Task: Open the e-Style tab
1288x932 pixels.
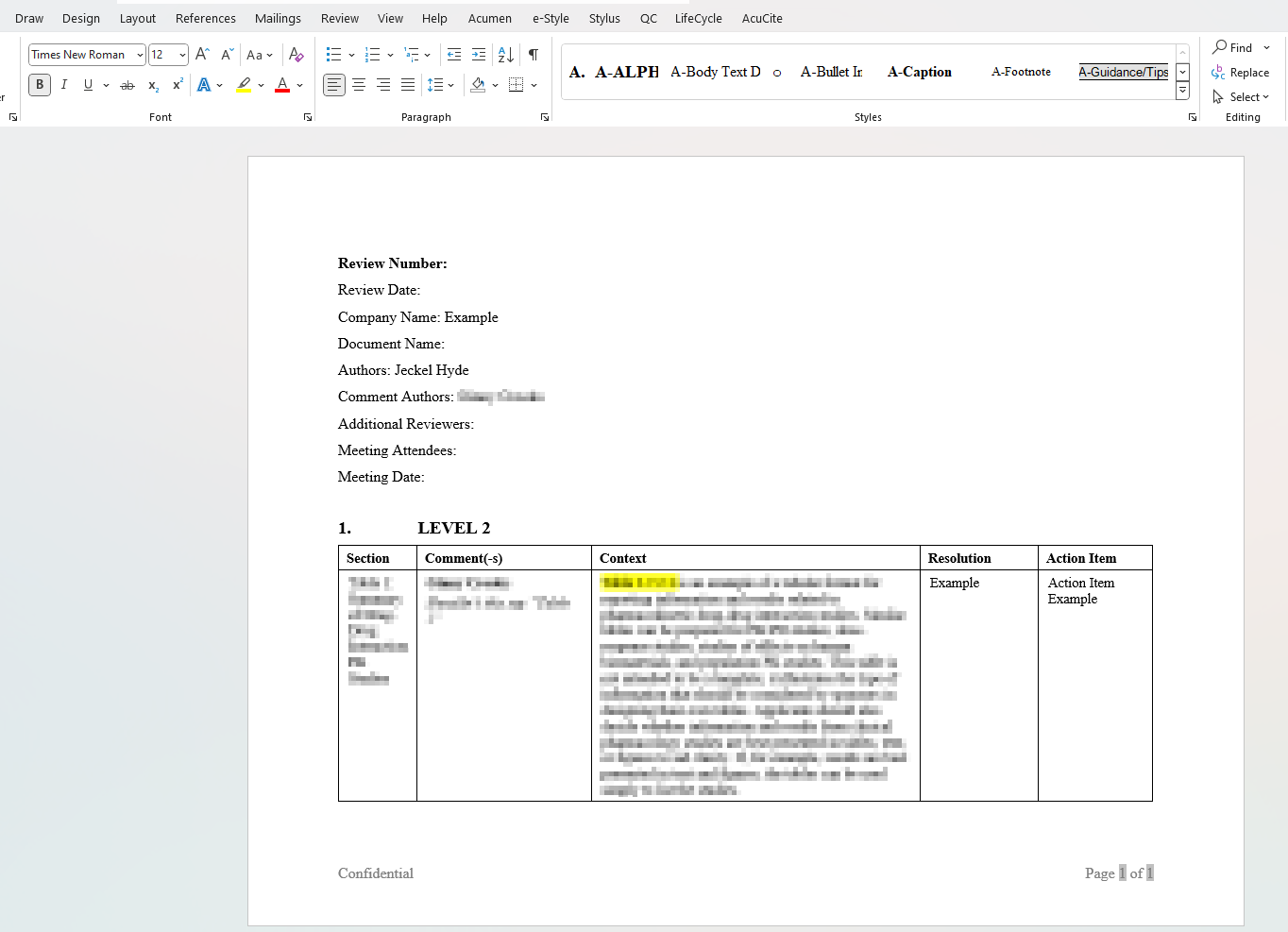Action: pyautogui.click(x=551, y=18)
